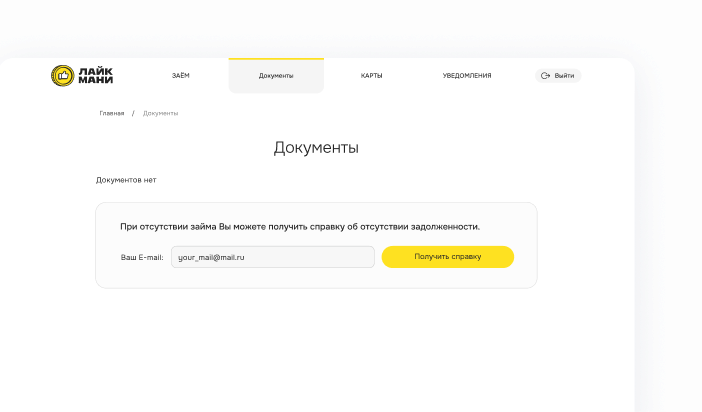Click the logout arrow icon
This screenshot has height=412, width=702.
pos(545,76)
